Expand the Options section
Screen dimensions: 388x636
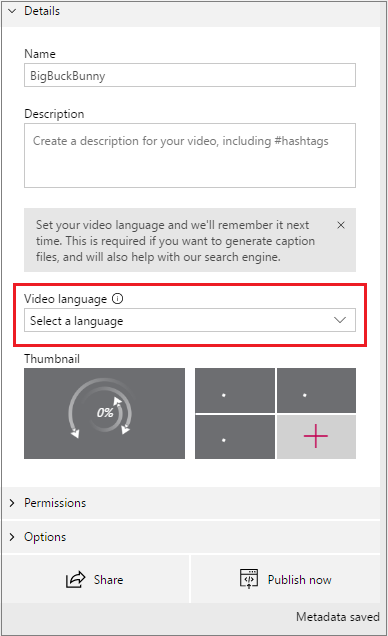[191, 537]
